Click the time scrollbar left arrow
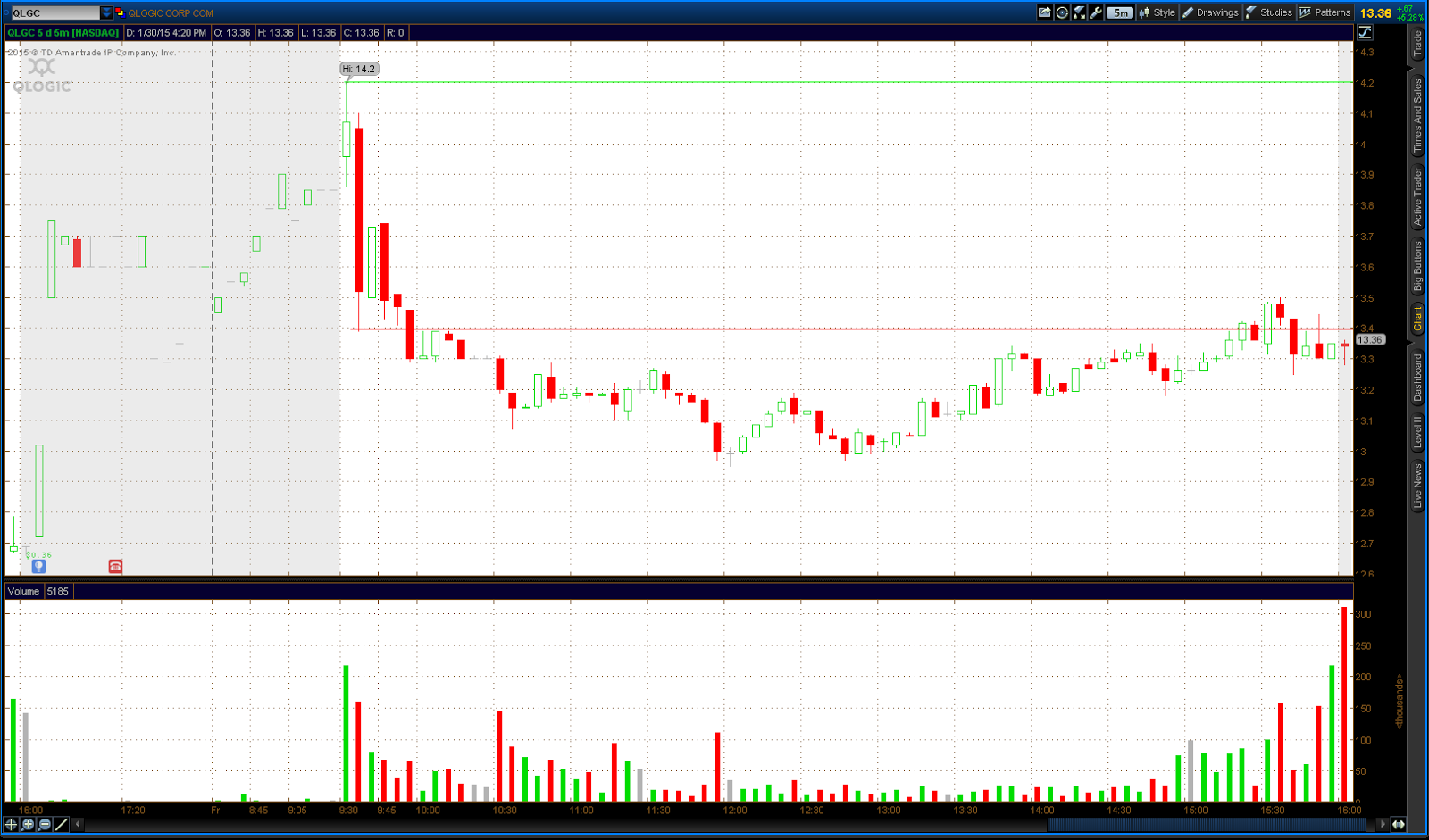Viewport: 1429px width, 840px height. tap(79, 824)
